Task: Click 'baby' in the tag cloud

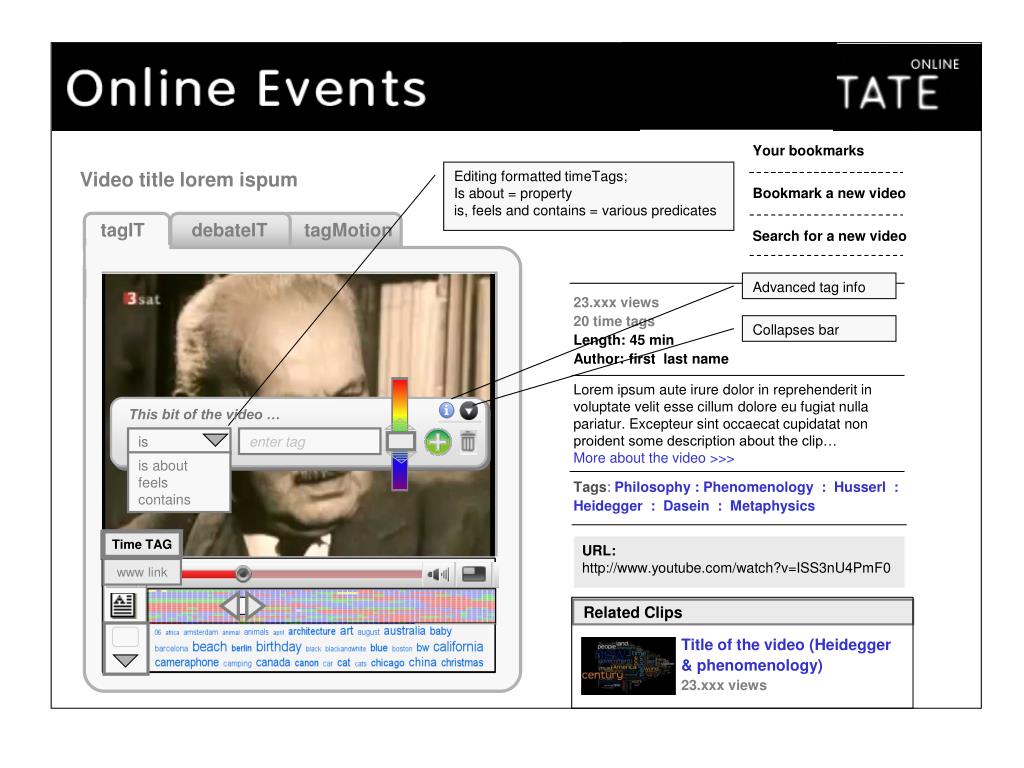Action: 440,631
